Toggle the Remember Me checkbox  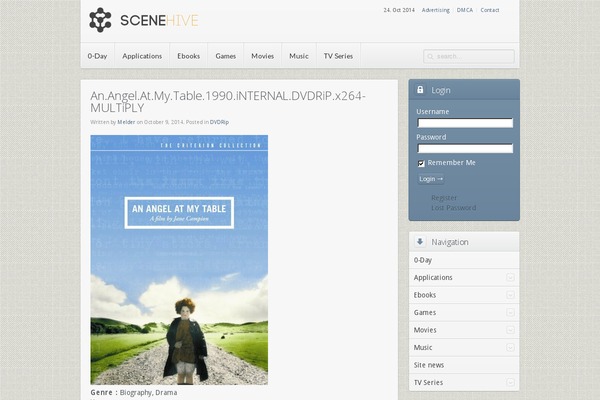(x=421, y=163)
